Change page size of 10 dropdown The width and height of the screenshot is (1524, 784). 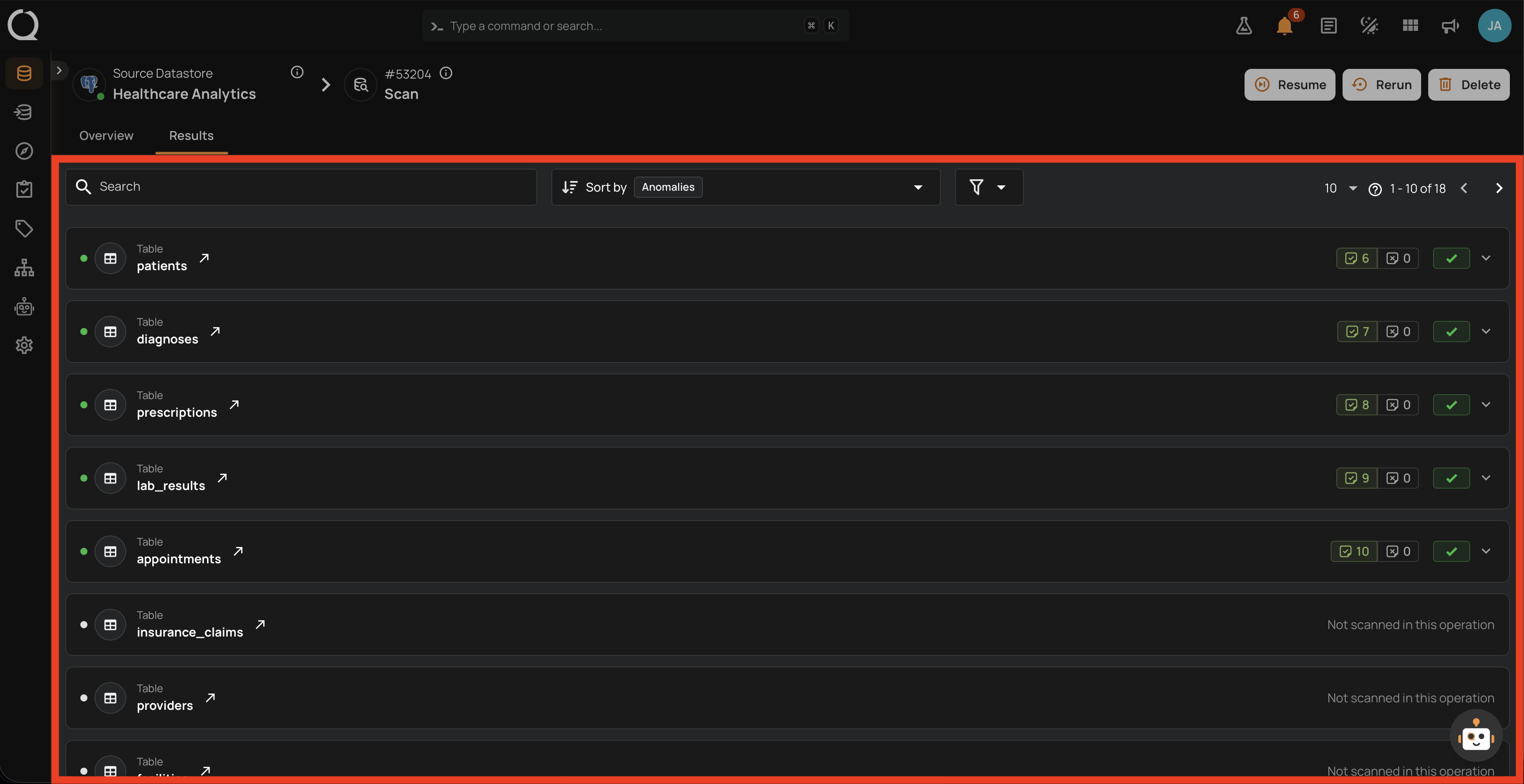[1340, 188]
